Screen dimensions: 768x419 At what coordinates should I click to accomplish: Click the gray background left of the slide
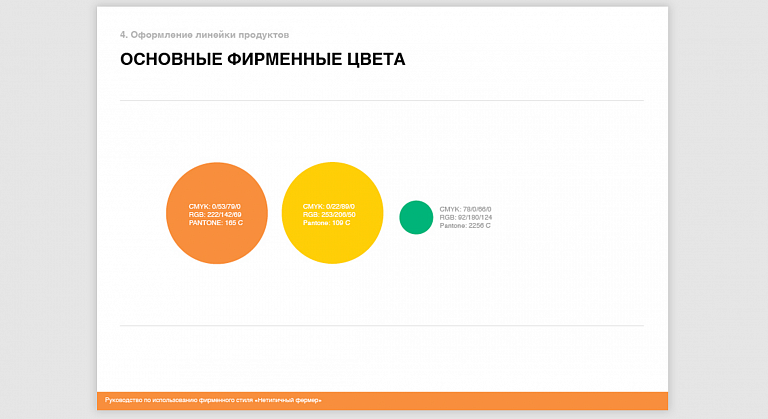pos(48,209)
